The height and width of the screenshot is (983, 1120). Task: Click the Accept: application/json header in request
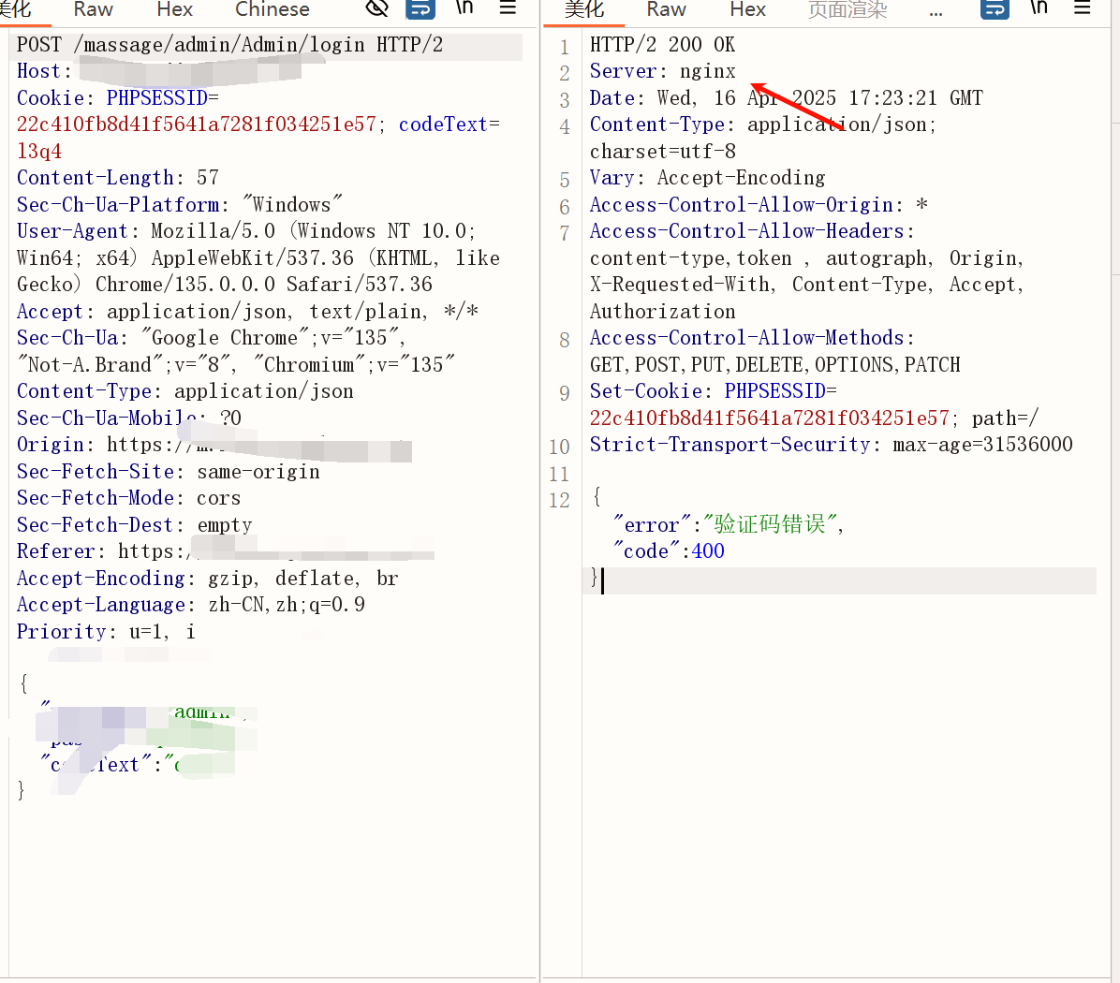(x=247, y=311)
